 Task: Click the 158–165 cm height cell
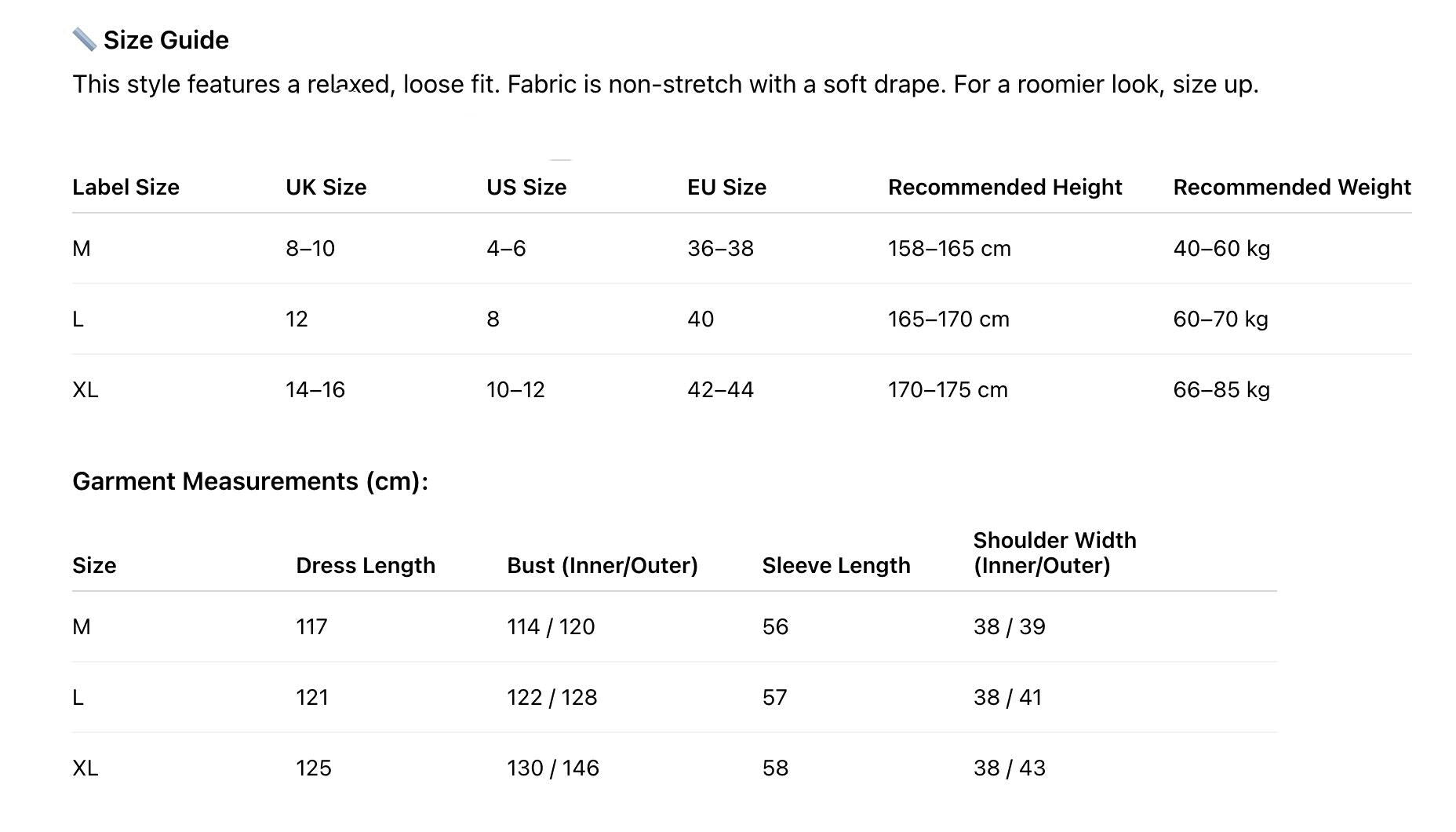948,249
